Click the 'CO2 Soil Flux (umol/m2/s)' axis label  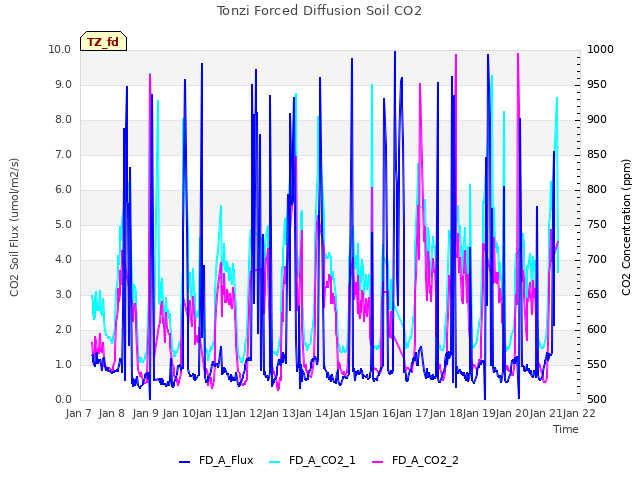click(x=14, y=227)
